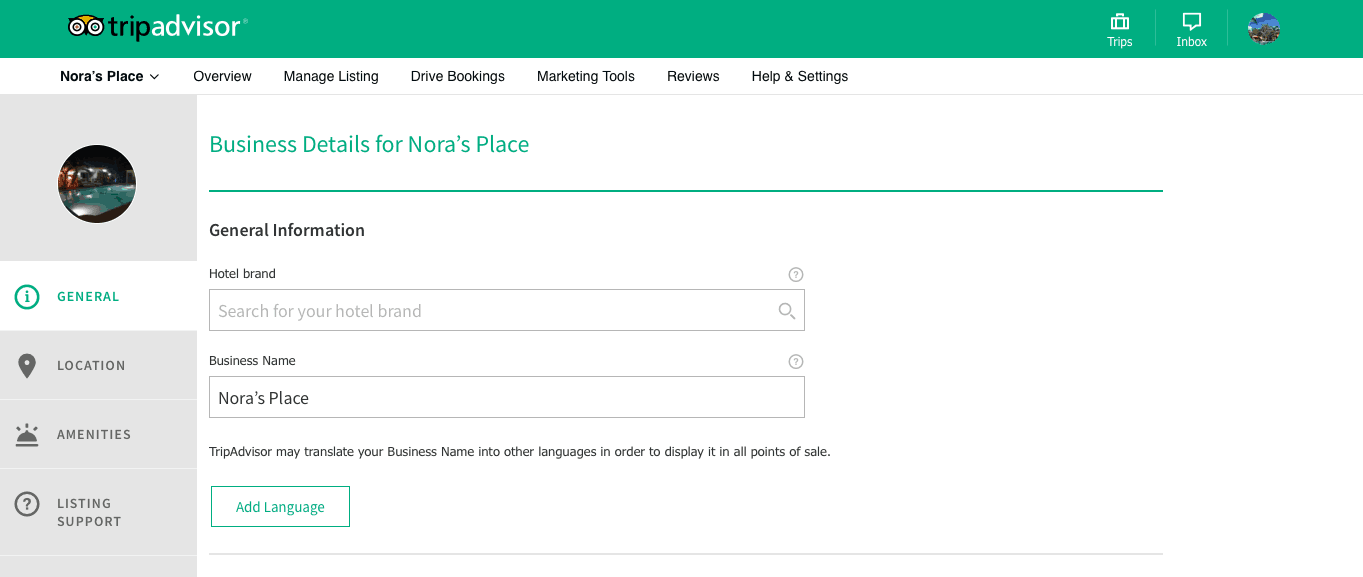1363x577 pixels.
Task: Open the Inbox message icon
Action: coord(1191,22)
